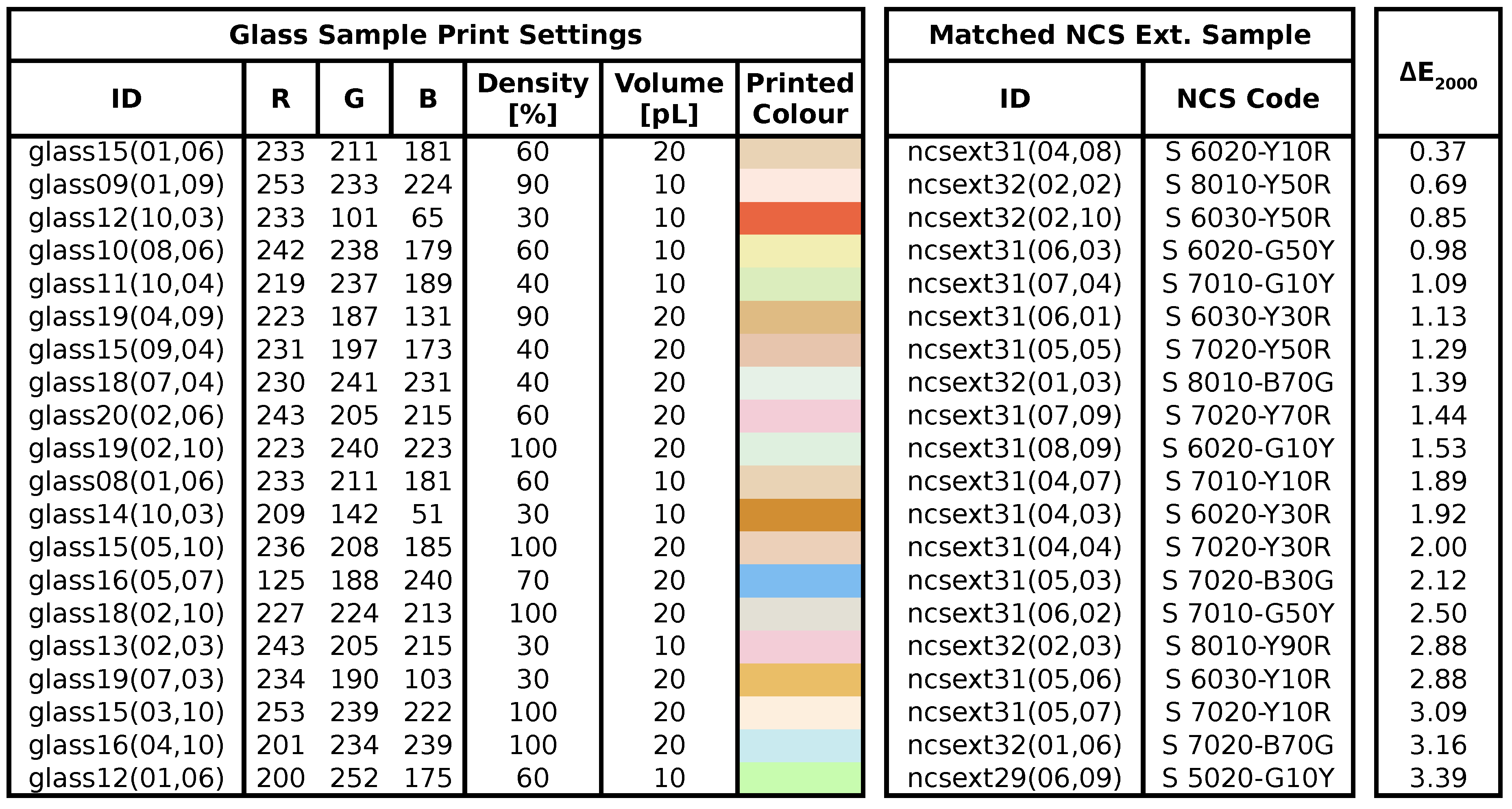Screen dimensions: 1512x809
Task: Click the 0.37 ΔE value
Action: click(x=1438, y=152)
